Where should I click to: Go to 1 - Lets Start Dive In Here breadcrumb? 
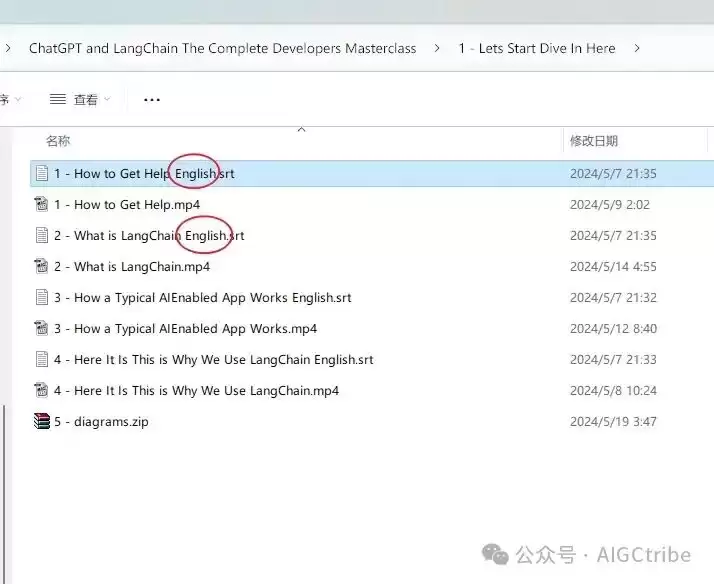pos(537,48)
